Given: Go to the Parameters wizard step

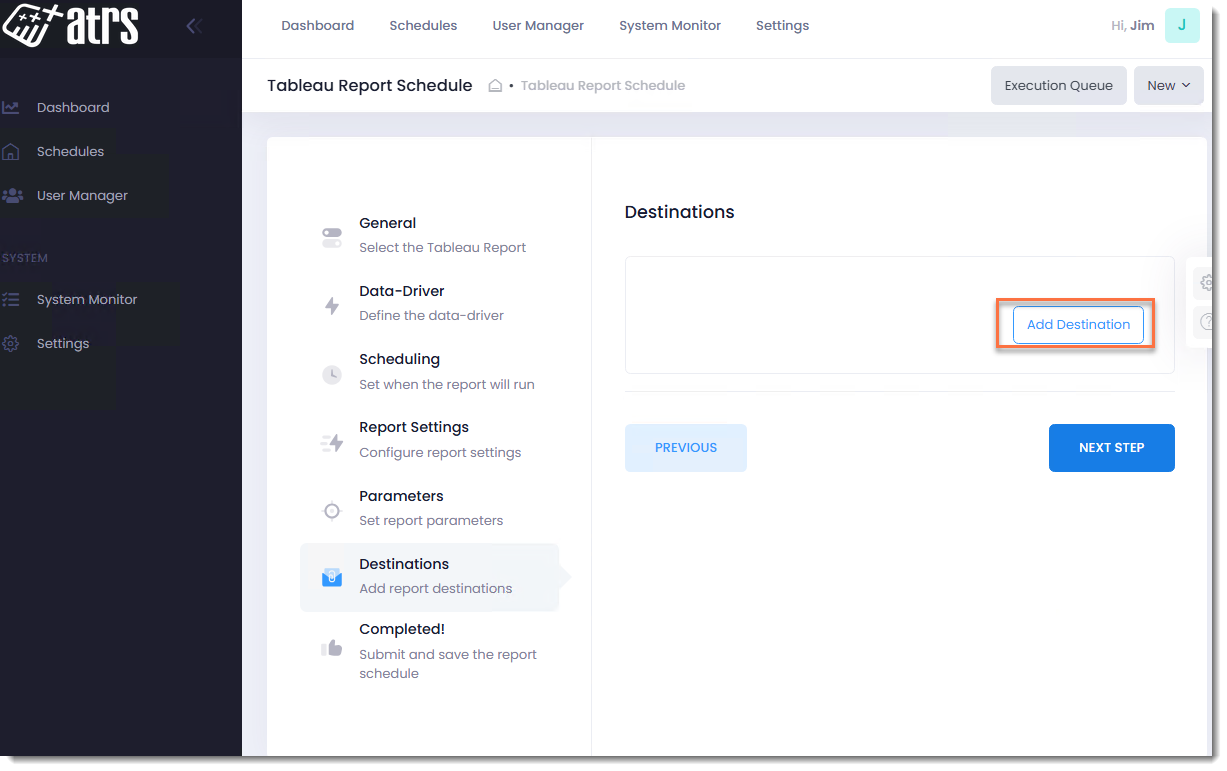Looking at the screenshot, I should click(x=429, y=508).
